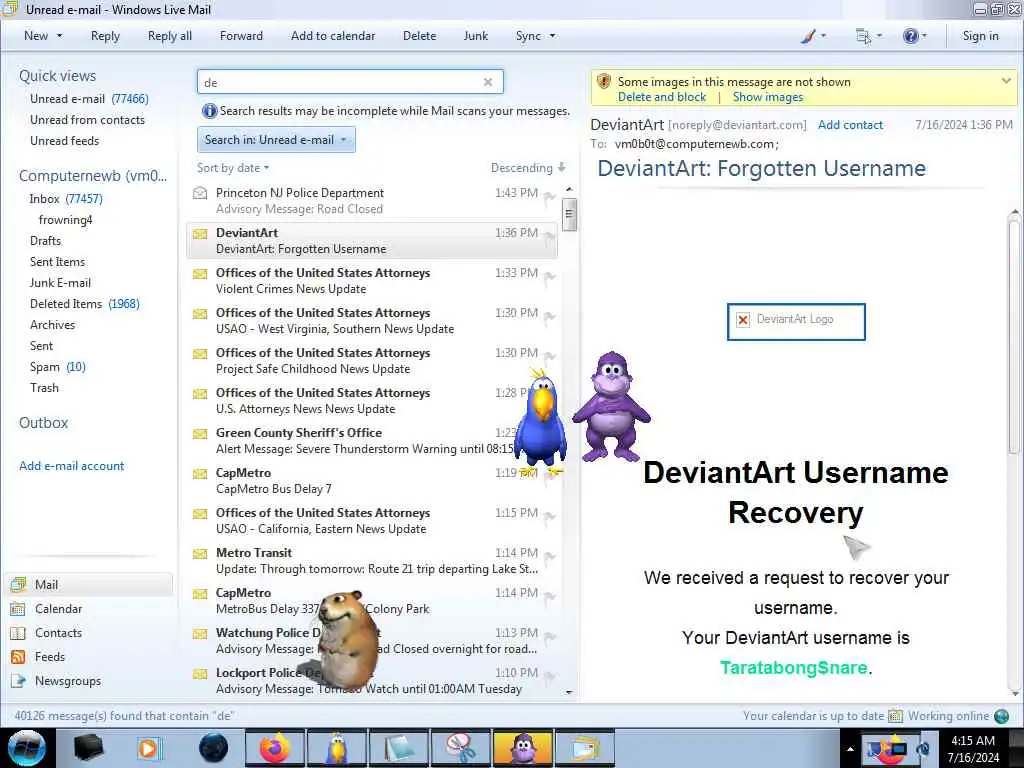Open the Sync dropdown arrow
The width and height of the screenshot is (1024, 768).
[x=552, y=36]
